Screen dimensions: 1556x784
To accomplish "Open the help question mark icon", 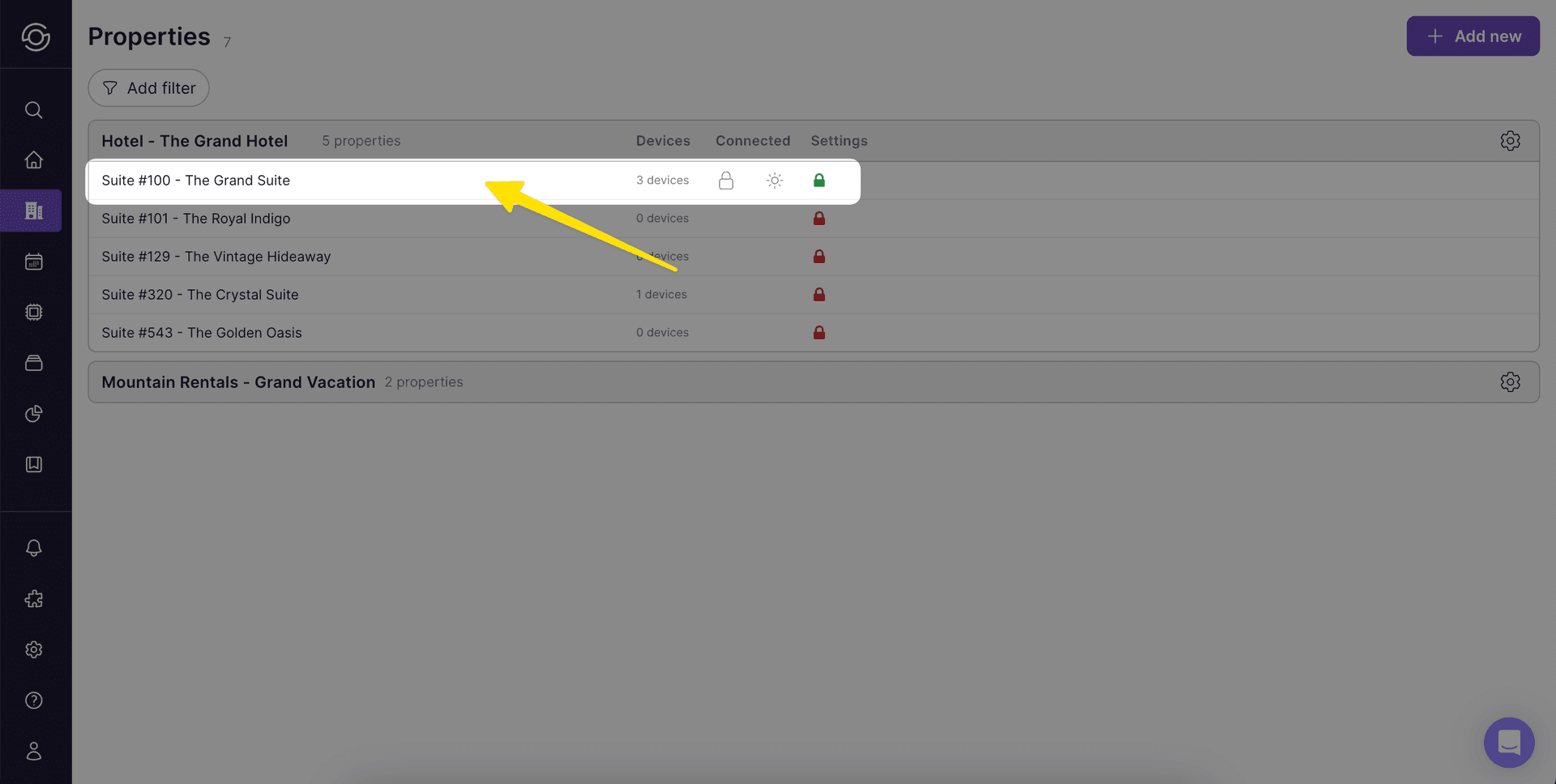I will point(33,701).
